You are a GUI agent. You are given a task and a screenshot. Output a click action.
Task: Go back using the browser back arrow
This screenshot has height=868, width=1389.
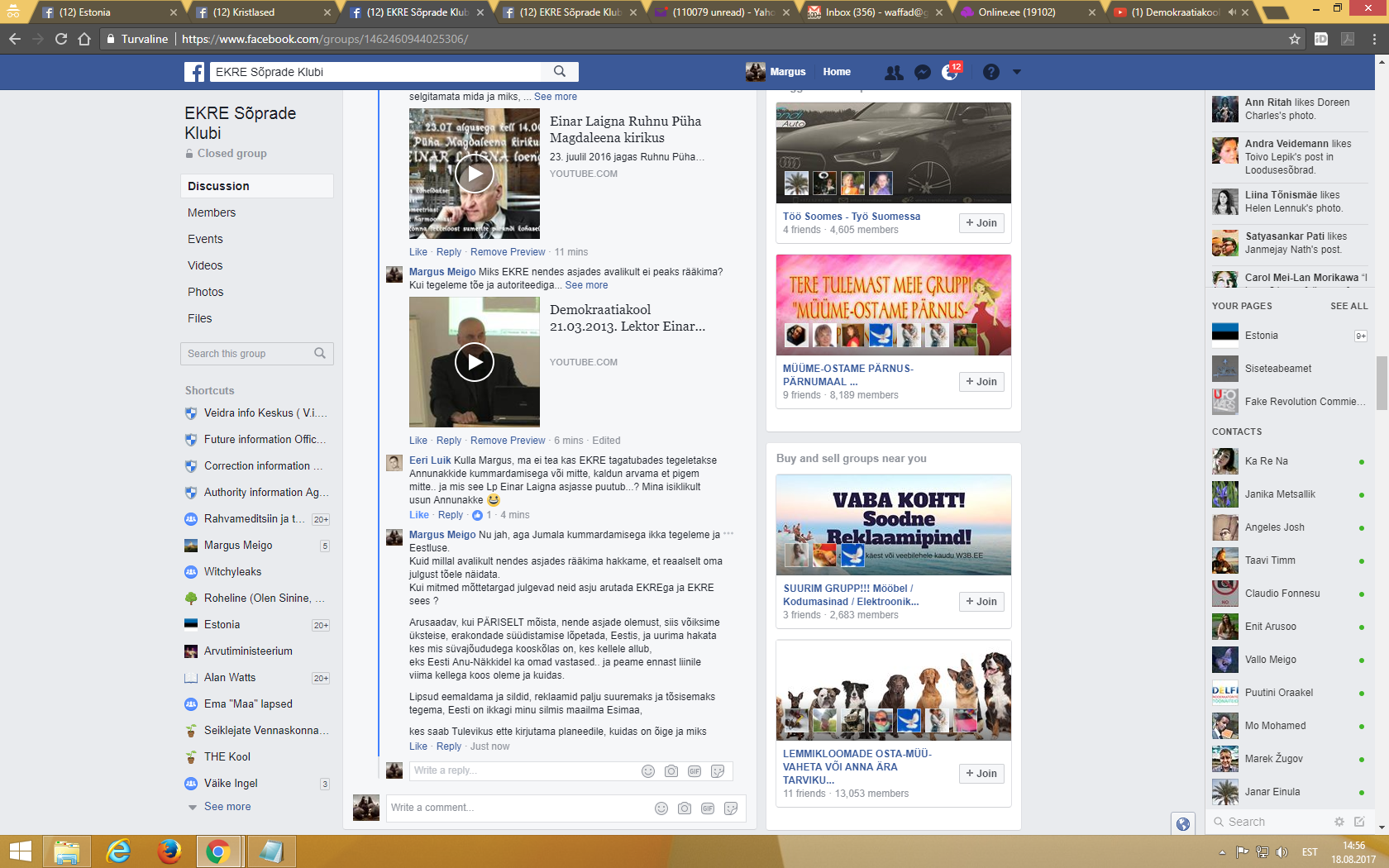(x=15, y=39)
